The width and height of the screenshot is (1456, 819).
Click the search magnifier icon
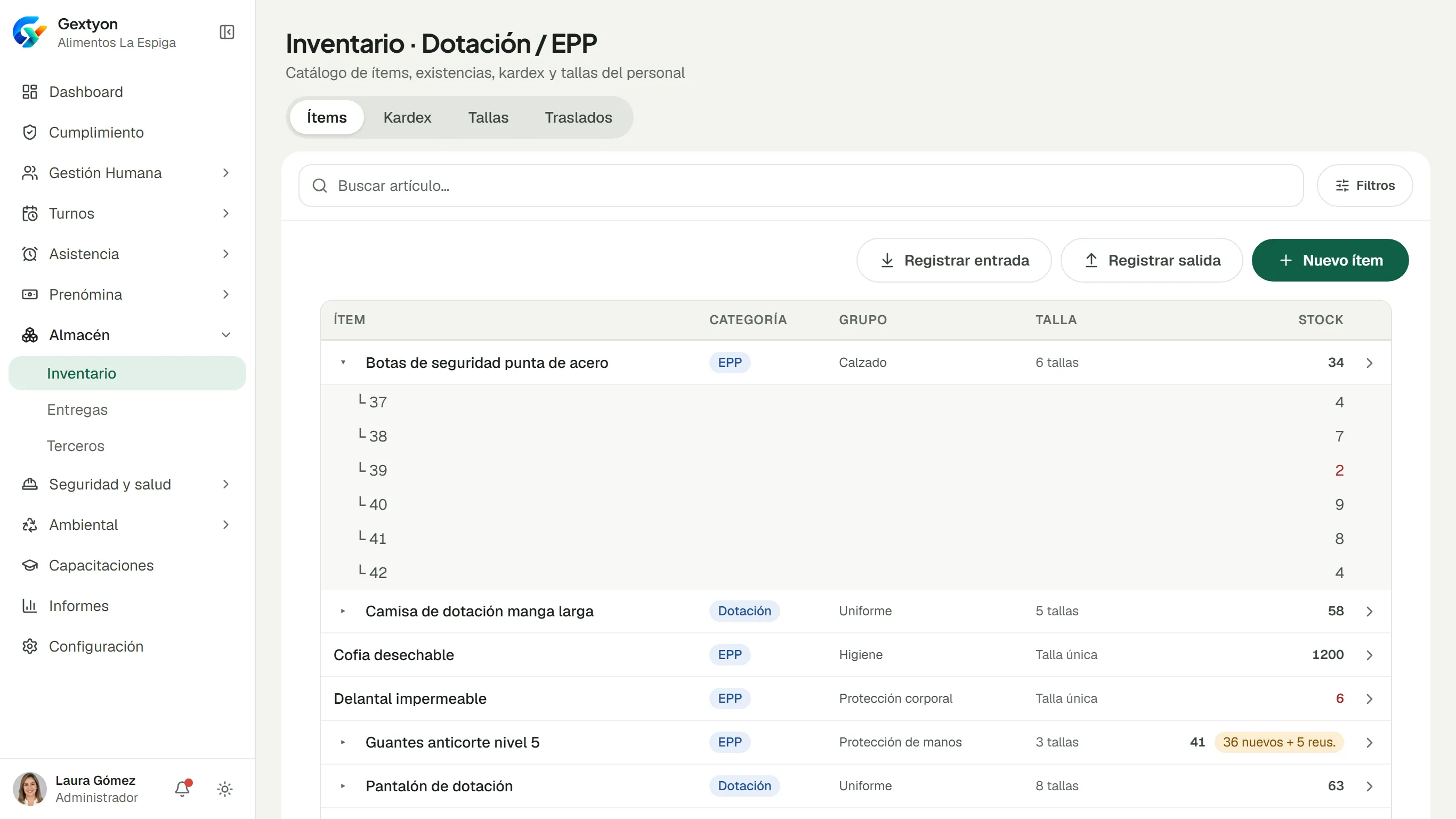(320, 186)
